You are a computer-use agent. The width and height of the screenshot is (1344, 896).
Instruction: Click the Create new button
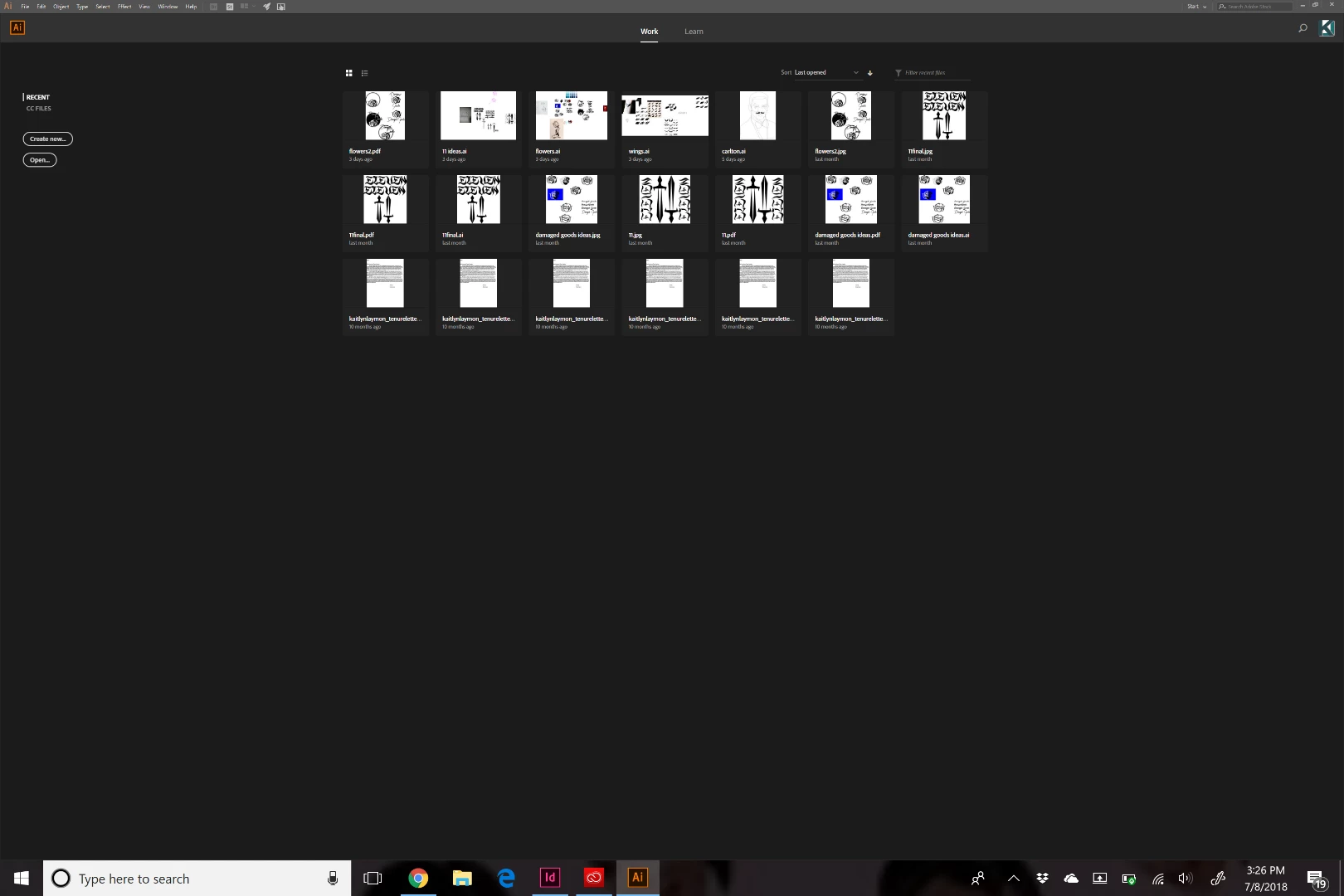[x=47, y=139]
